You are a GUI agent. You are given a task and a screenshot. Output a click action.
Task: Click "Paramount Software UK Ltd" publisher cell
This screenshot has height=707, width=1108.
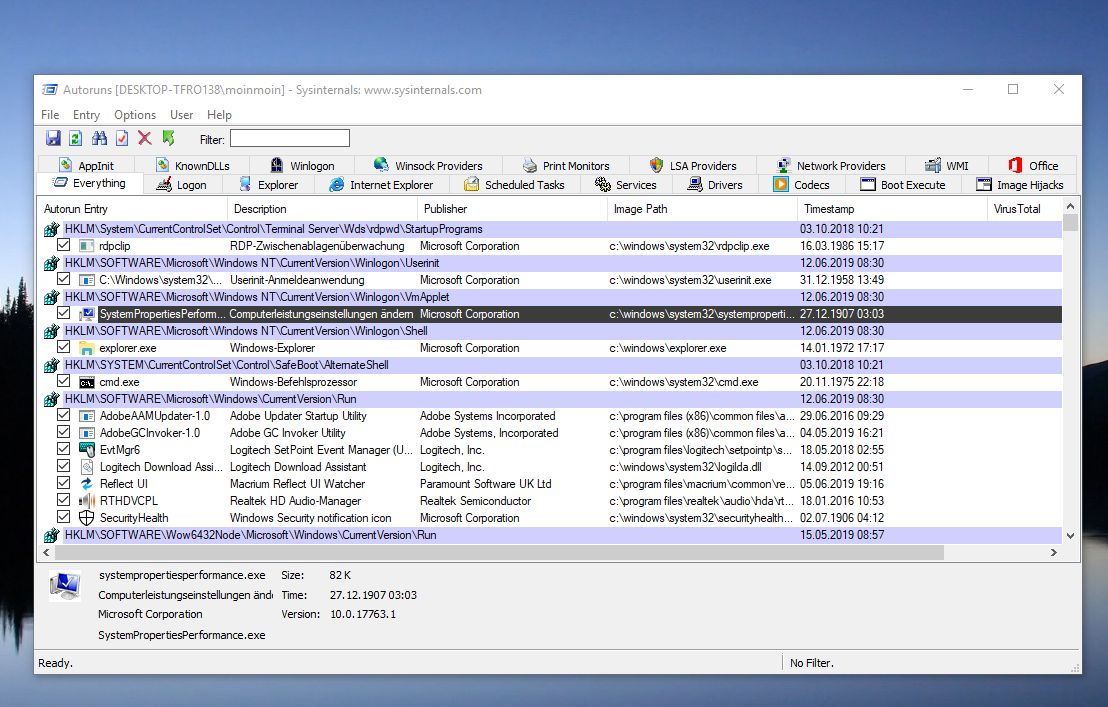click(x=485, y=484)
